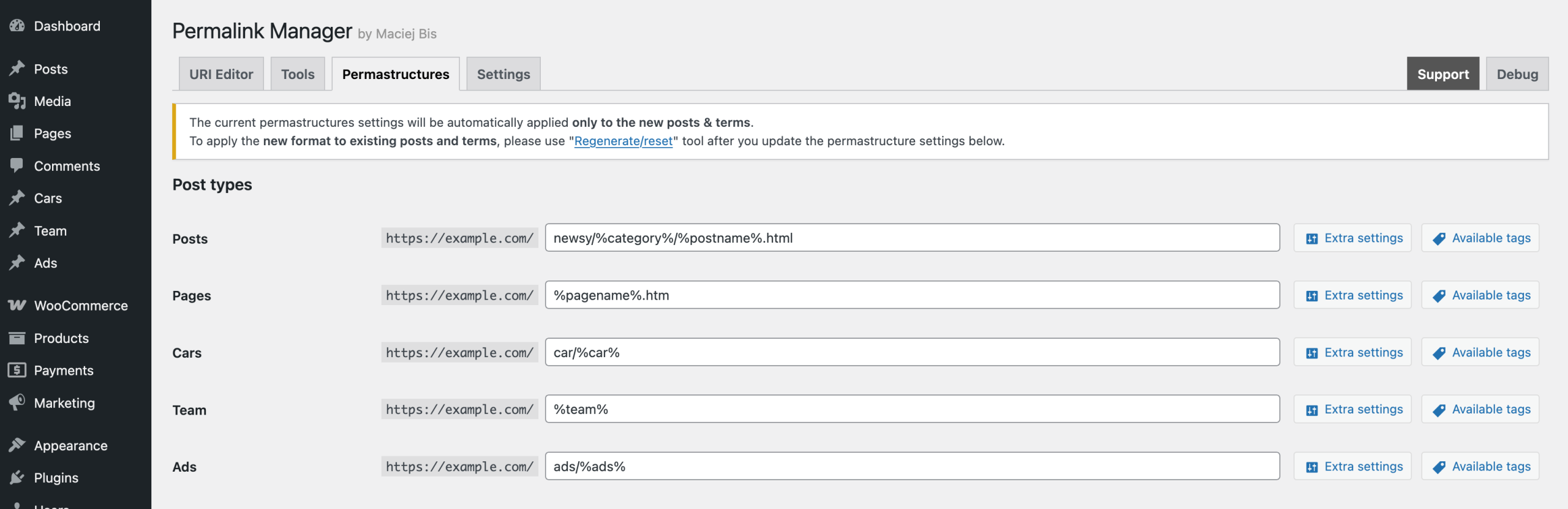This screenshot has height=509, width=1568.
Task: Open Products in the sidebar menu
Action: [x=61, y=338]
